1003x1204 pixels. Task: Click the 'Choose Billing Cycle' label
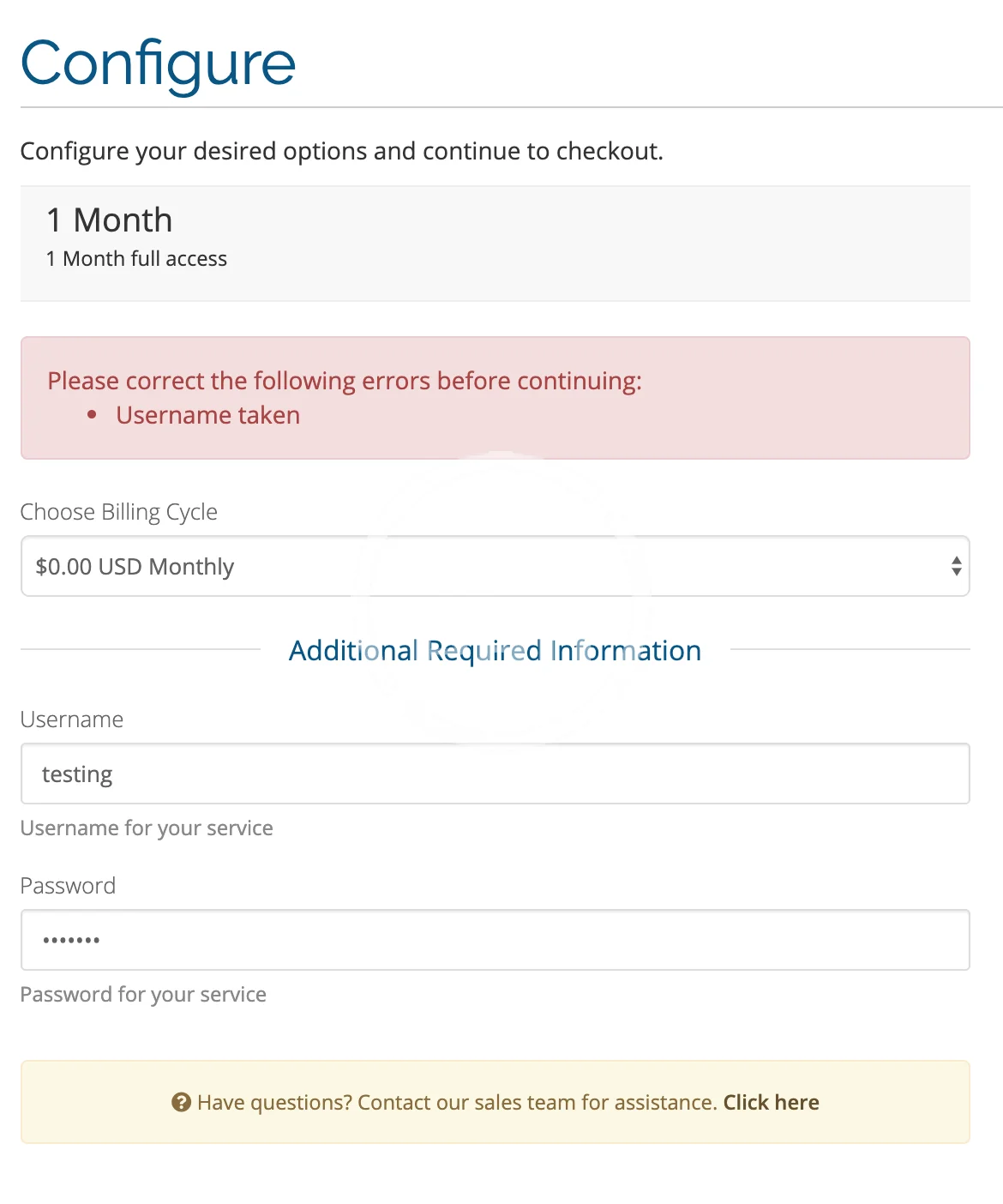coord(119,512)
